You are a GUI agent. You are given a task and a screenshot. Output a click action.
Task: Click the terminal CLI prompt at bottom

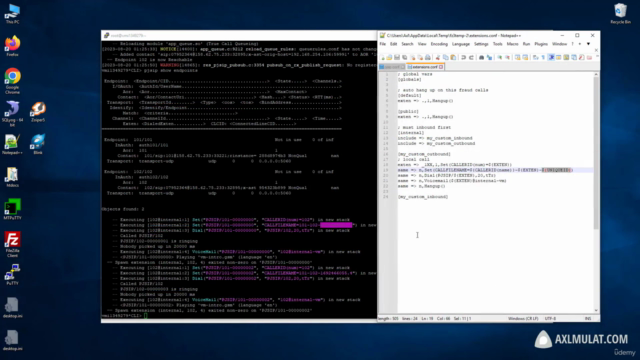coord(124,316)
